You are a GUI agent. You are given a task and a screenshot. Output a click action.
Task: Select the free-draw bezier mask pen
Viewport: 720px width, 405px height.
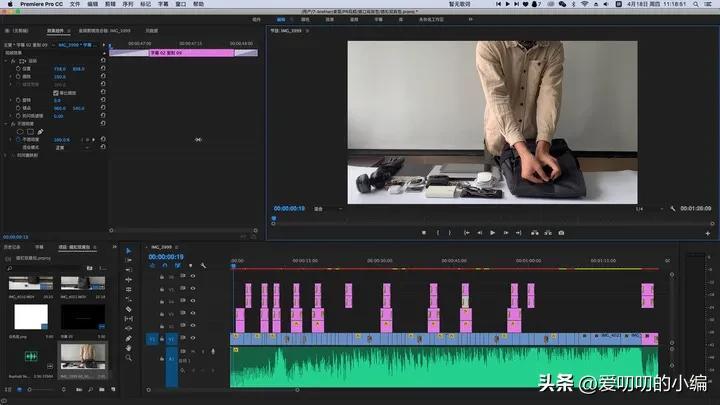pos(40,132)
